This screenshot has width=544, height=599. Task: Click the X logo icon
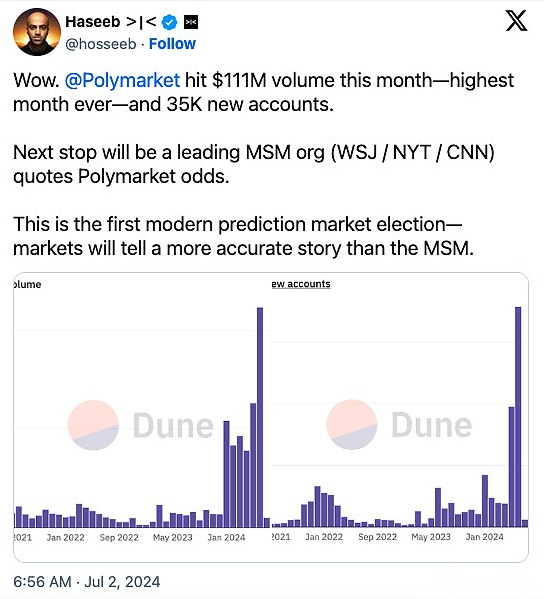[516, 21]
